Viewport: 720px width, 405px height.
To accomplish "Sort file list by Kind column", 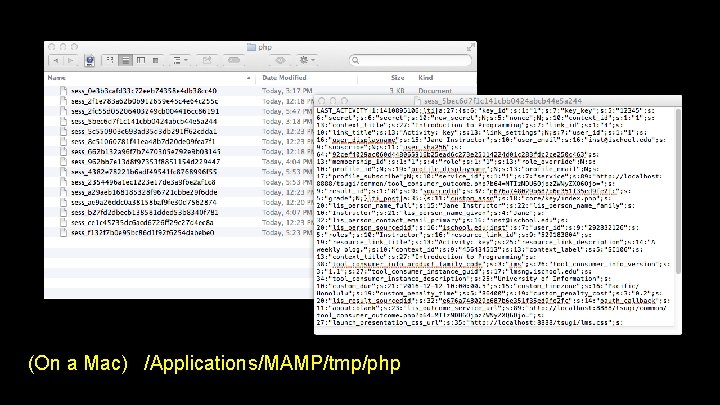I will [x=426, y=78].
